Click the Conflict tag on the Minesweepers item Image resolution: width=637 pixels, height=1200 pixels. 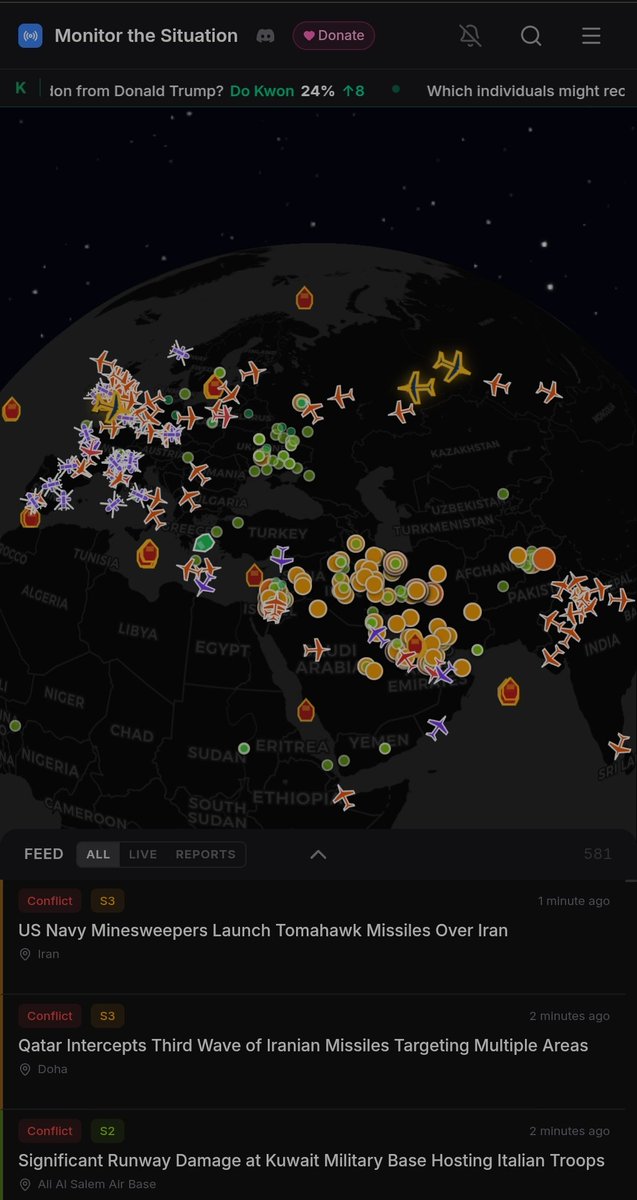click(50, 901)
